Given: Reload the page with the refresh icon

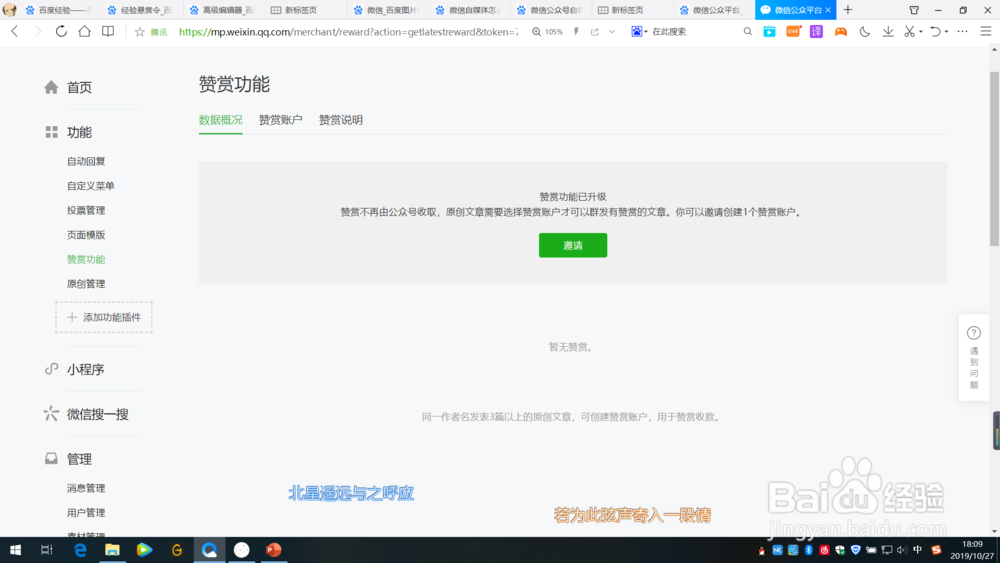Looking at the screenshot, I should (x=61, y=31).
